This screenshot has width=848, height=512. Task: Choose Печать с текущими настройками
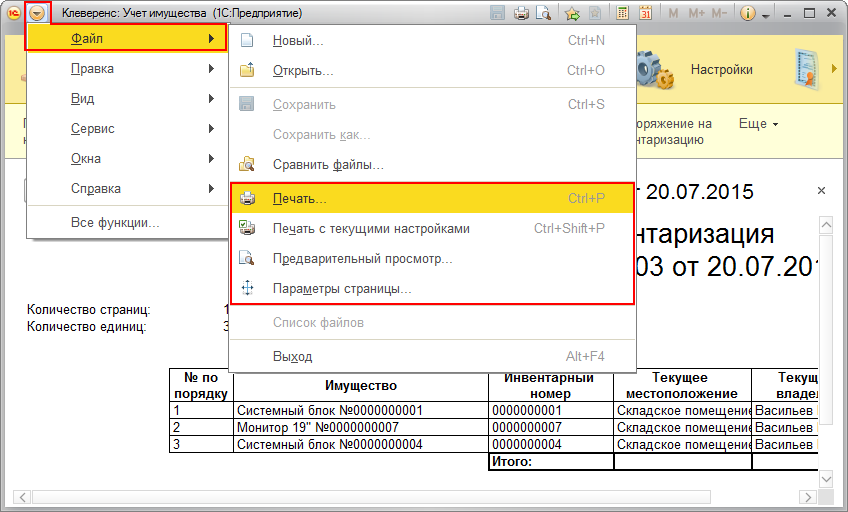(x=432, y=229)
